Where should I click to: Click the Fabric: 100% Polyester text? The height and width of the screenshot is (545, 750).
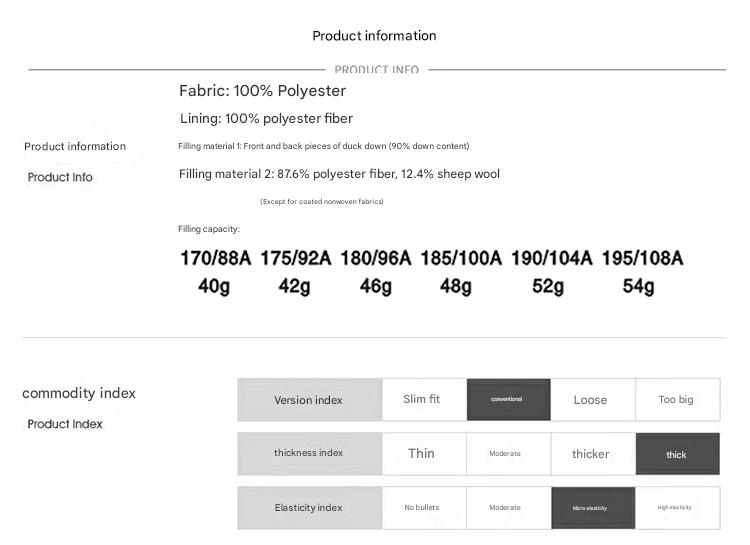[262, 91]
